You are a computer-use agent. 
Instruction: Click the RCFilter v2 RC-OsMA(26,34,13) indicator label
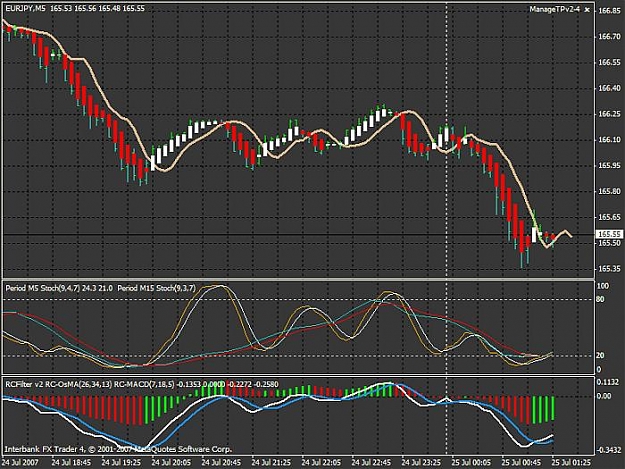click(x=59, y=384)
